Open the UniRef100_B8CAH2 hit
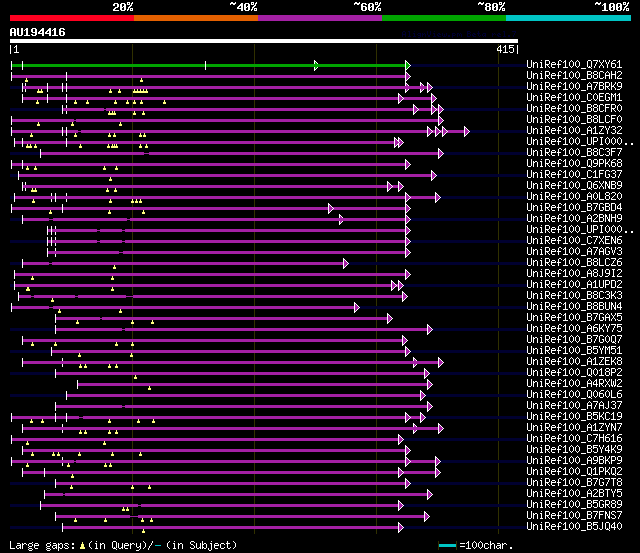 574,75
